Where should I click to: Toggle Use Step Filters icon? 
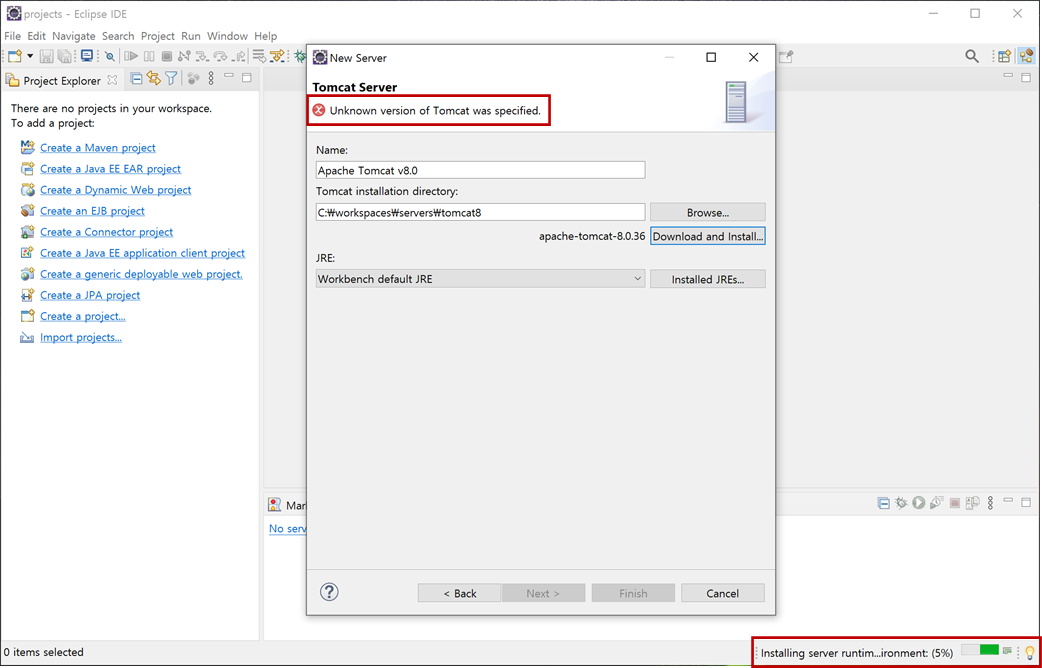[278, 56]
